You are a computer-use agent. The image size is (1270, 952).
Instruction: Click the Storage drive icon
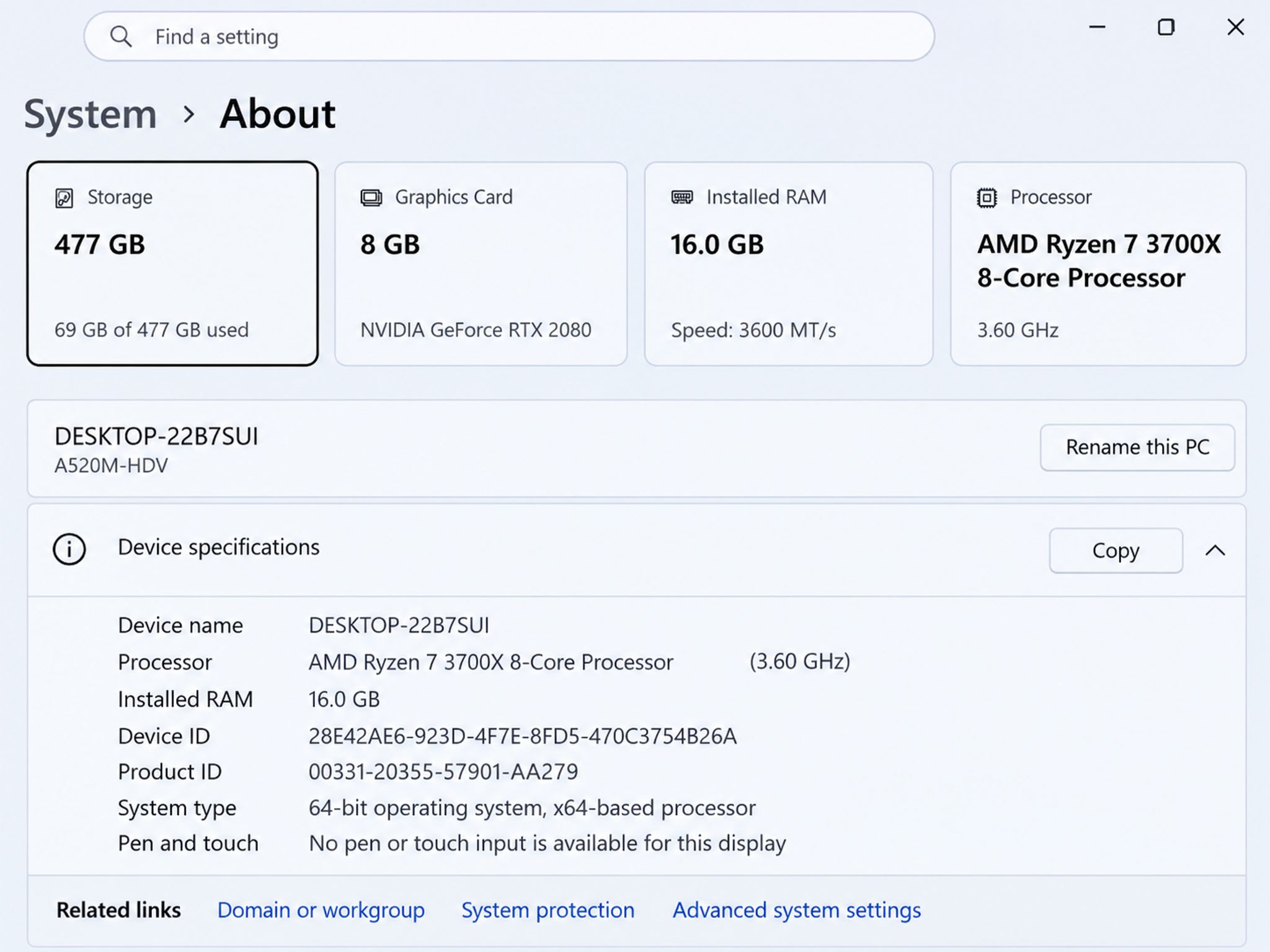(64, 198)
